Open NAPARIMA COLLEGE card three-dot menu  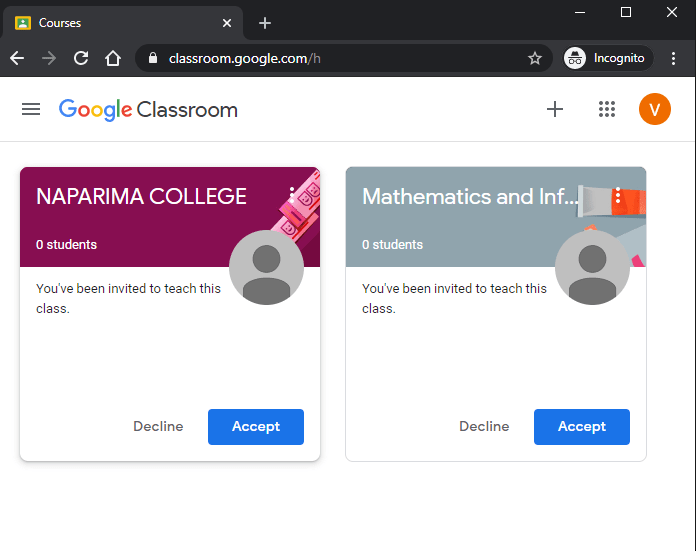coord(292,195)
